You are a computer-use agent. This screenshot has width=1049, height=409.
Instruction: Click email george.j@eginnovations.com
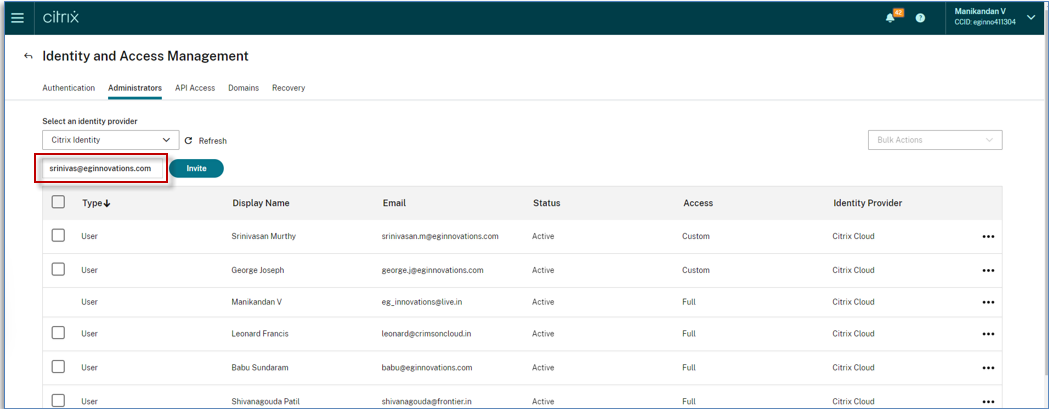(433, 270)
